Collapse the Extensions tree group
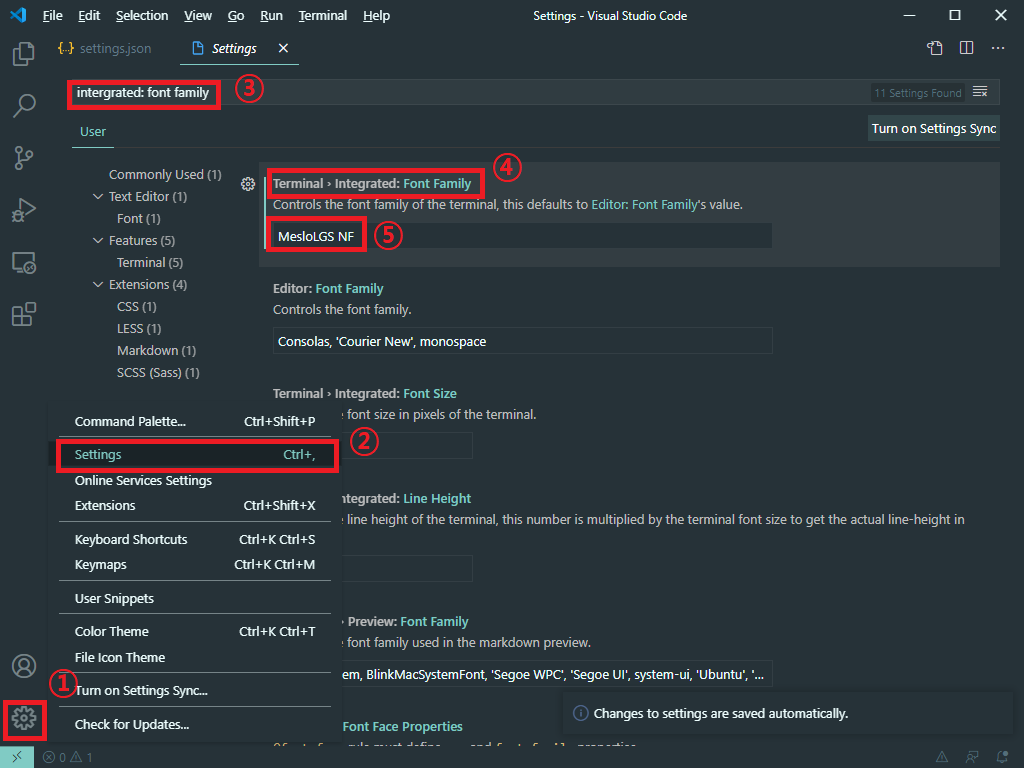Screen dimensions: 1024x769 click(98, 285)
